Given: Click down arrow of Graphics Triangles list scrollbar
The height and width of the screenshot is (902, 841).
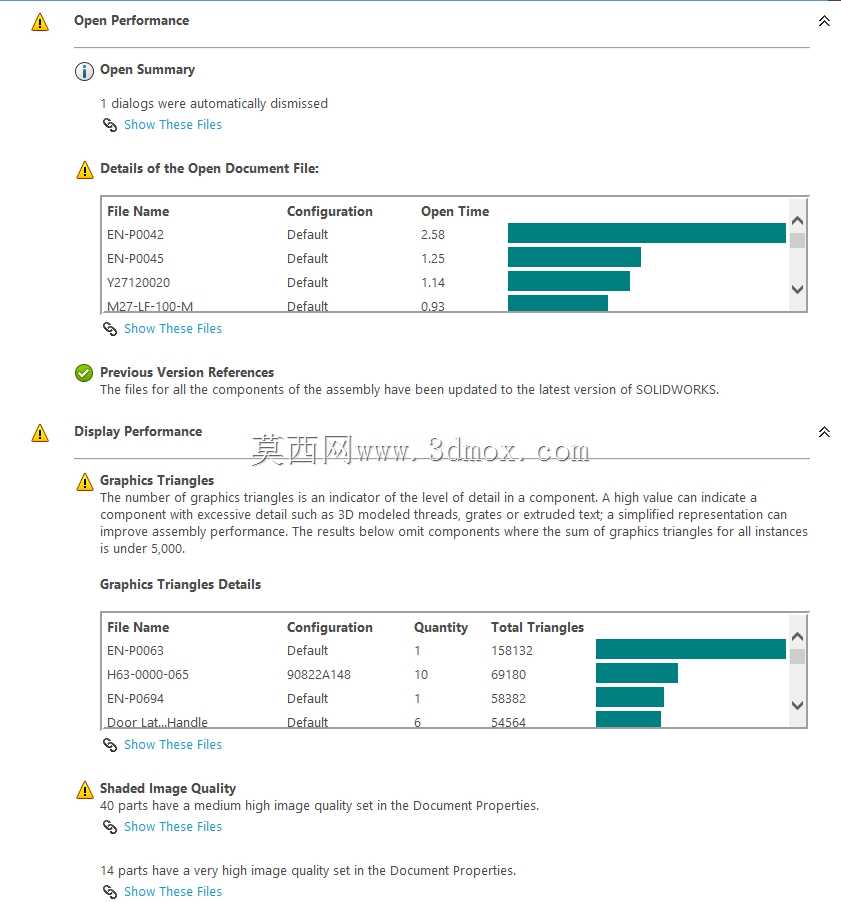Looking at the screenshot, I should point(797,705).
